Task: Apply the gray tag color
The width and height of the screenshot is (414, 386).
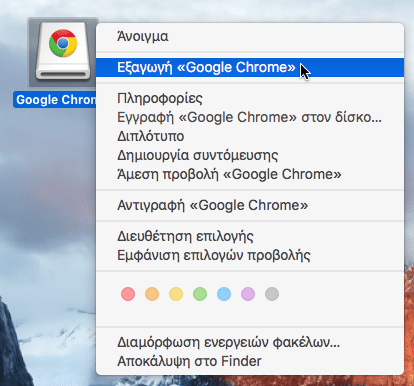Action: 272,294
